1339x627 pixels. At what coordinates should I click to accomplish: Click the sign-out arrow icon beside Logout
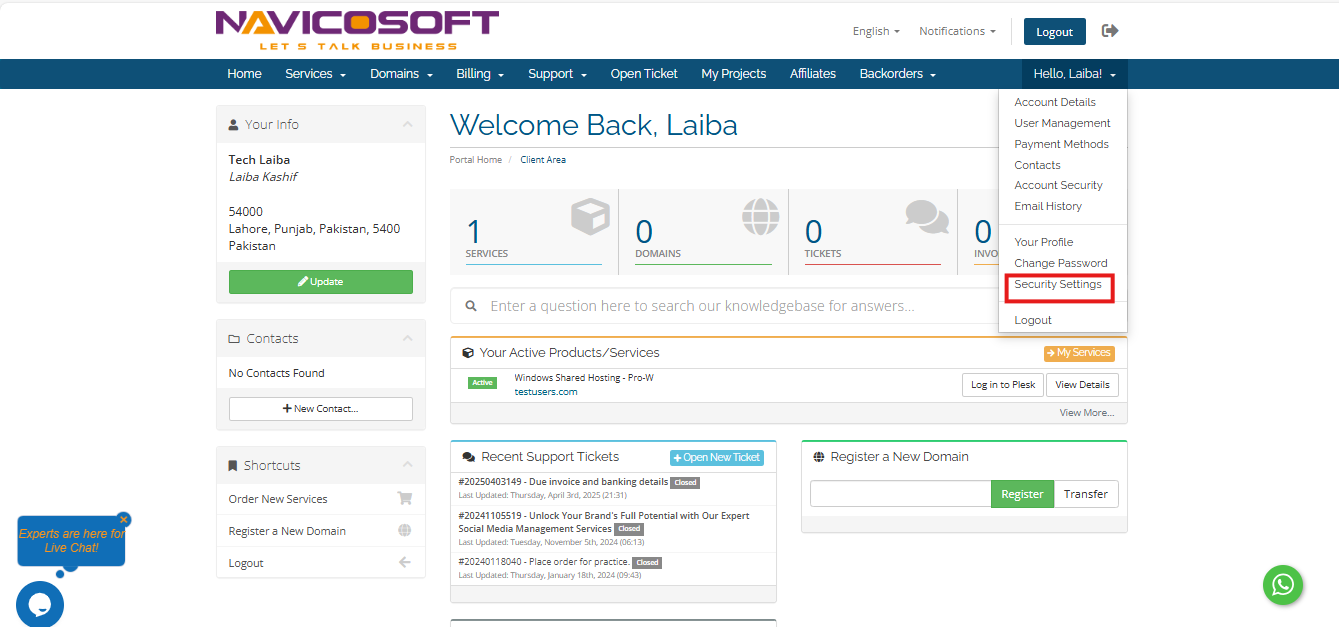pyautogui.click(x=1110, y=31)
